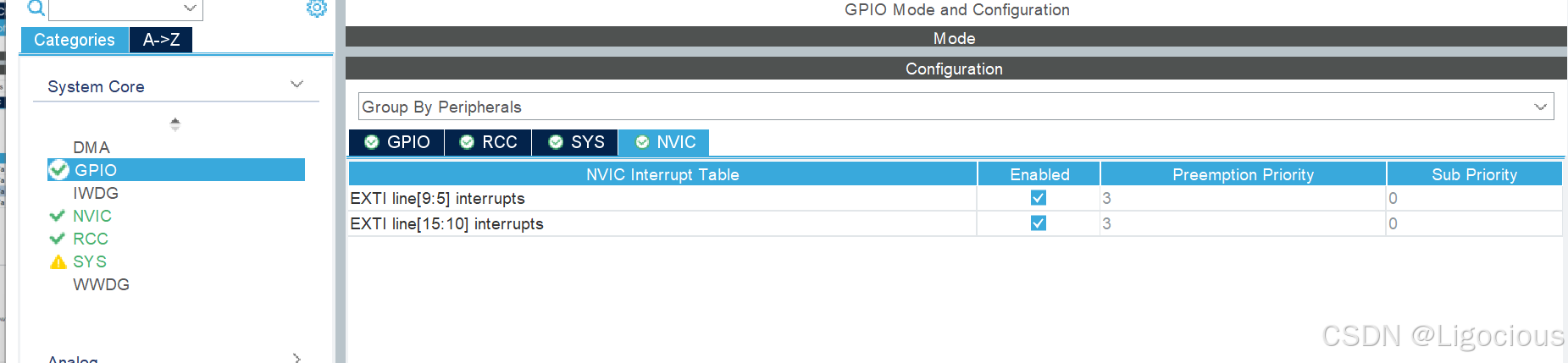Click the green checkmark beside RCC in sidebar
Screen dimensions: 1568x363
tap(58, 239)
